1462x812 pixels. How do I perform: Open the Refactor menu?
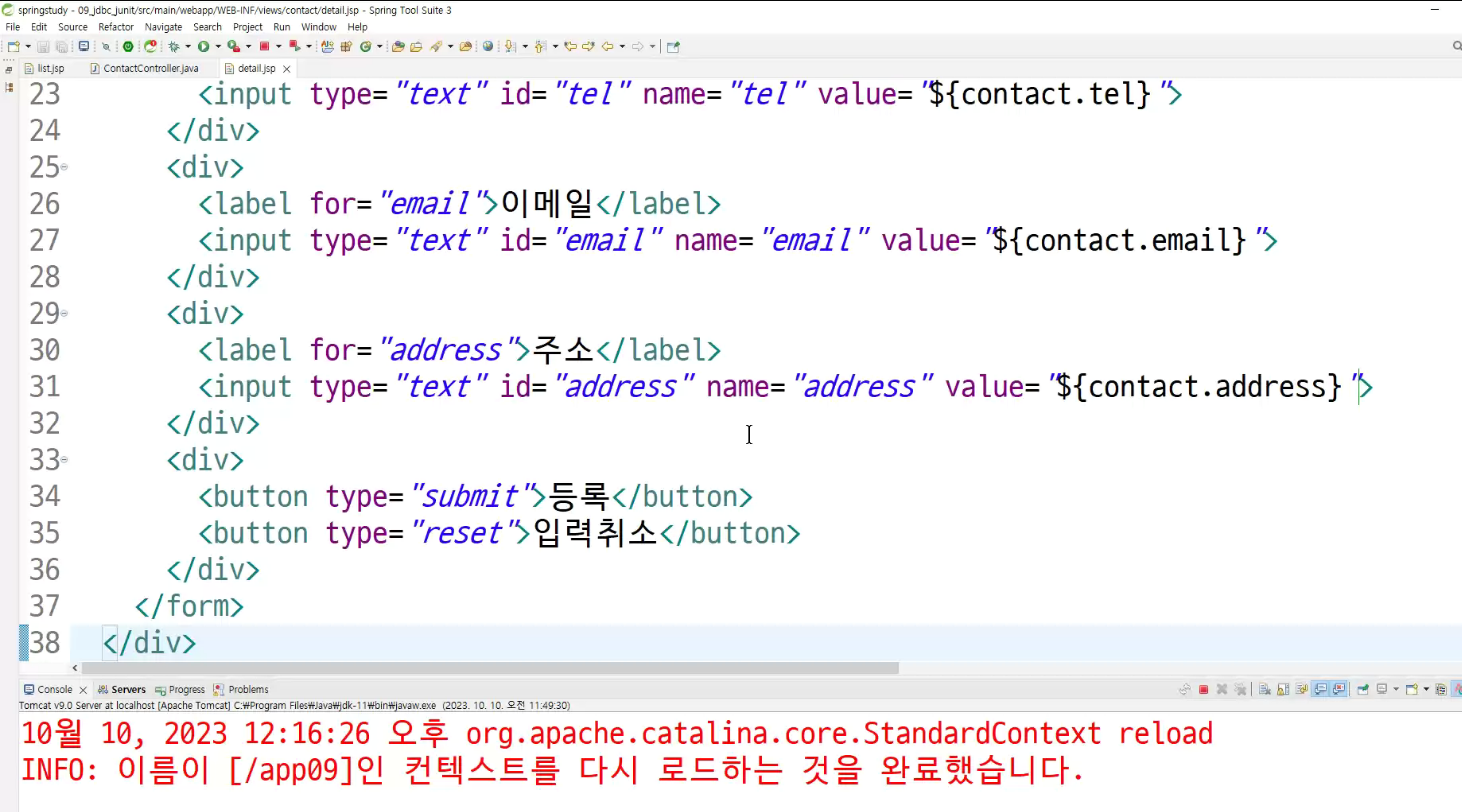pyautogui.click(x=116, y=27)
